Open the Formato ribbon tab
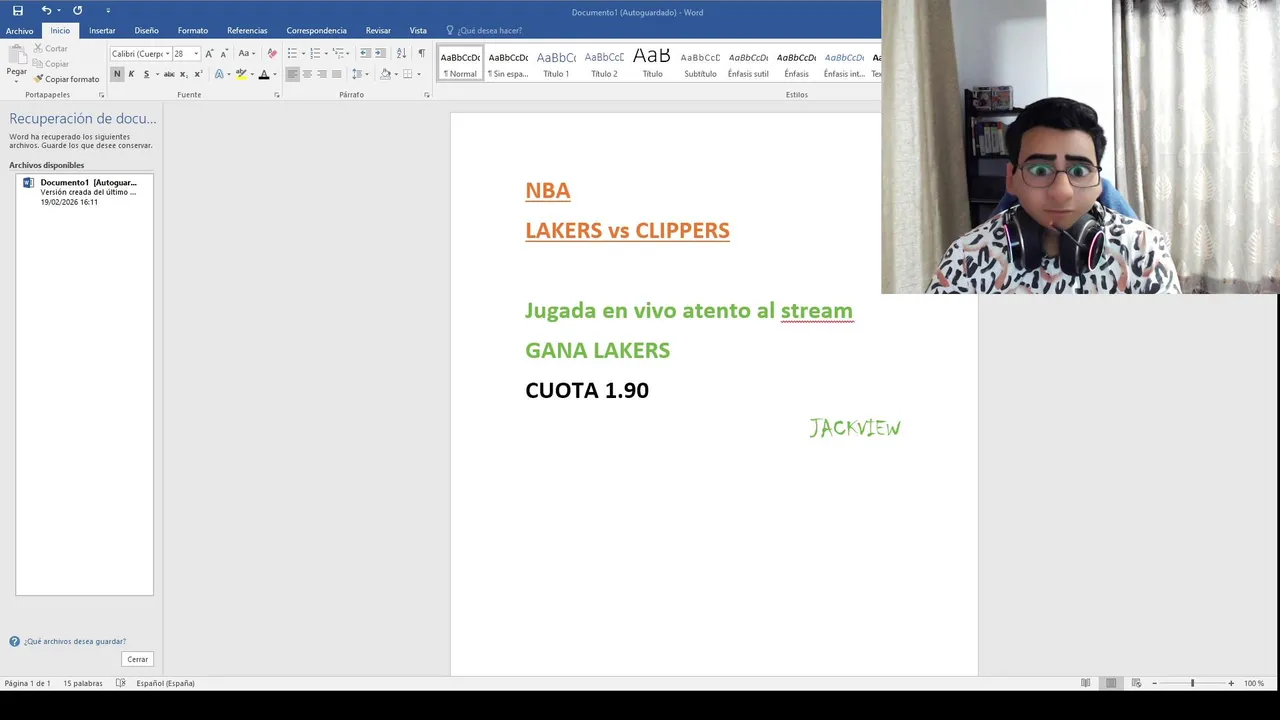The height and width of the screenshot is (720, 1280). [x=193, y=31]
